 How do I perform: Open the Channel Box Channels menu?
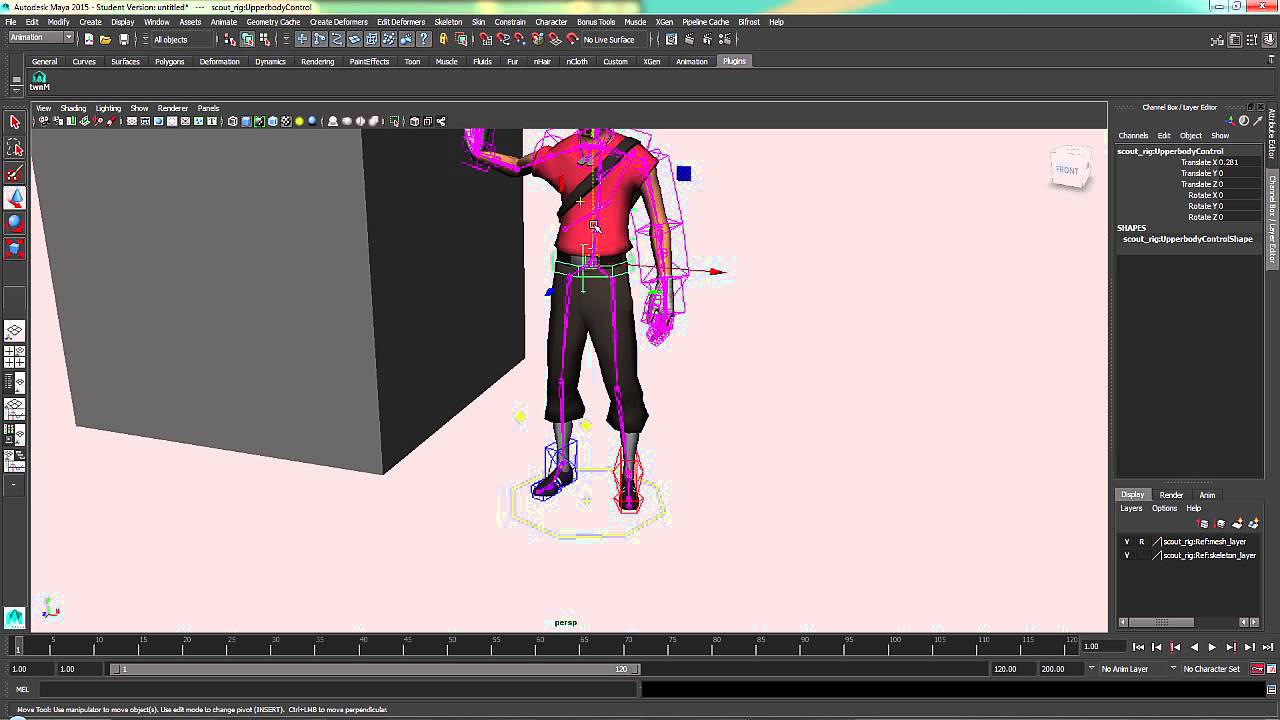pos(1133,135)
